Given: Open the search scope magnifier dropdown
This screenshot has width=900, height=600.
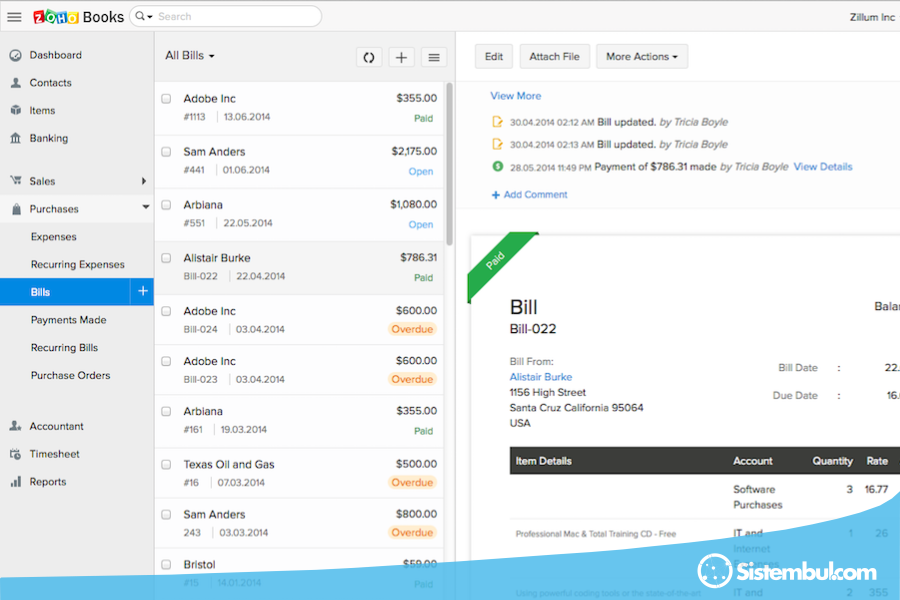Looking at the screenshot, I should click(x=143, y=17).
